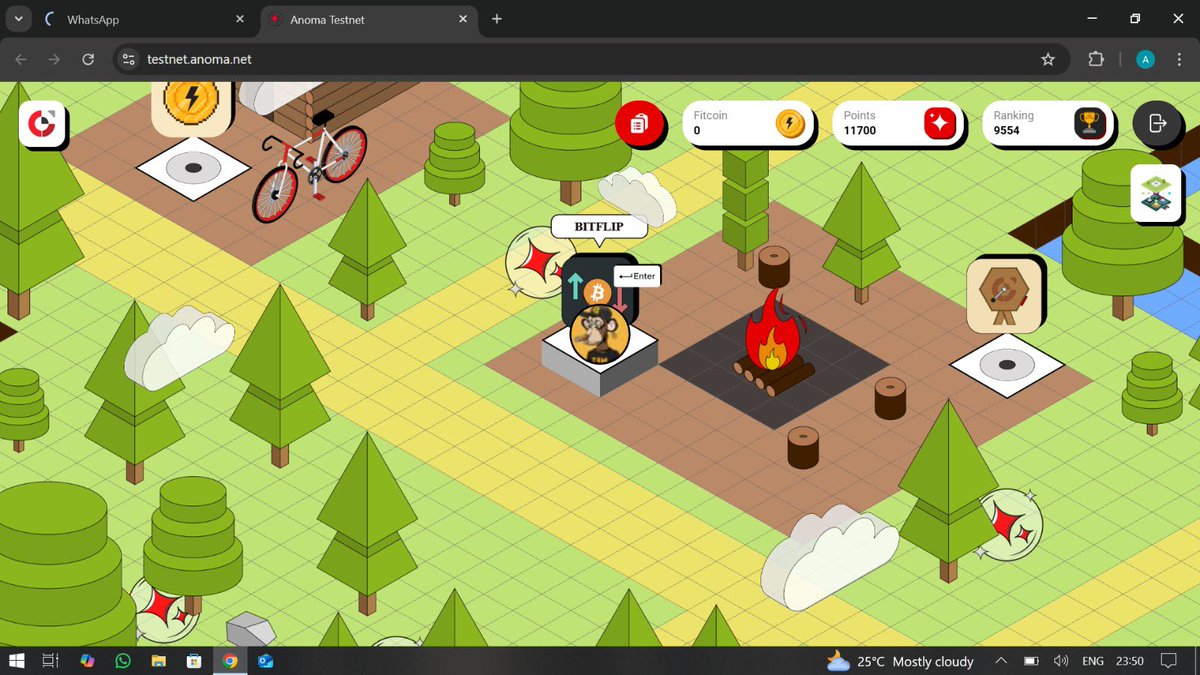Click the red Anoma logo icon top-left
Screen dimensions: 1200x675
pyautogui.click(x=40, y=123)
